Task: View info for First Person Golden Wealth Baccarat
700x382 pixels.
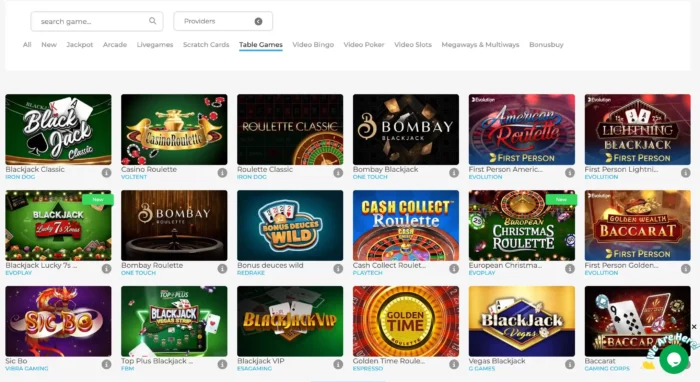Action: point(686,269)
